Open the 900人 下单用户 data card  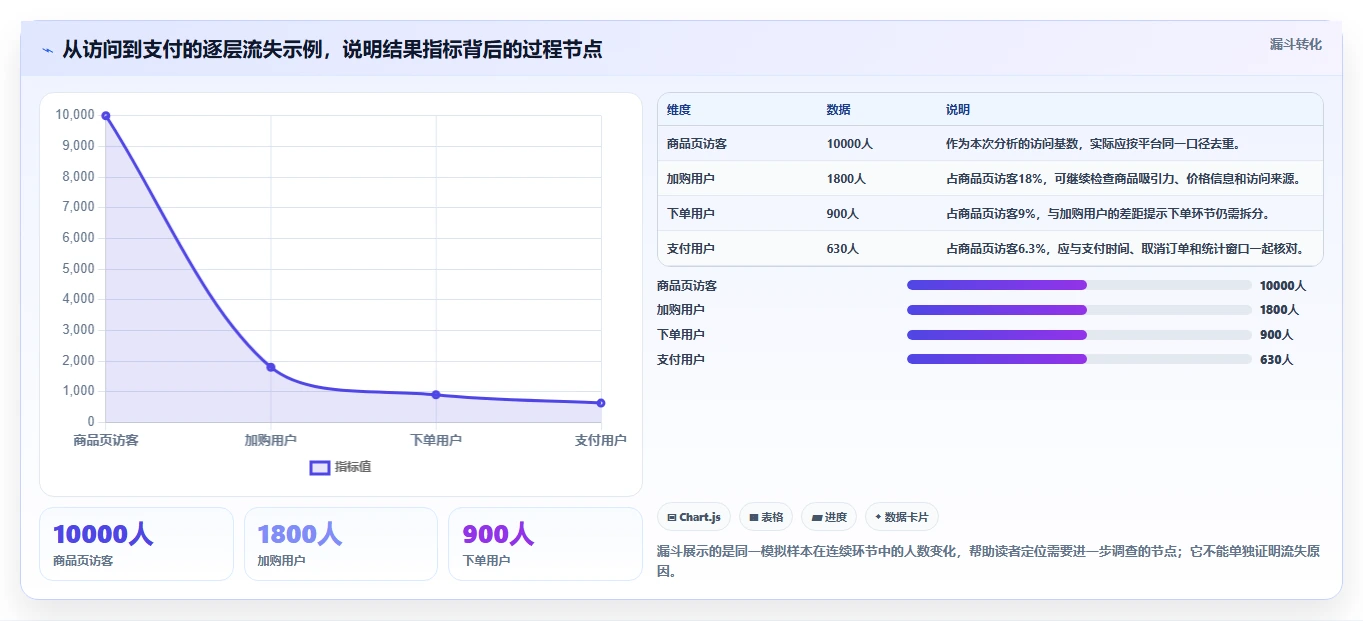coord(545,544)
